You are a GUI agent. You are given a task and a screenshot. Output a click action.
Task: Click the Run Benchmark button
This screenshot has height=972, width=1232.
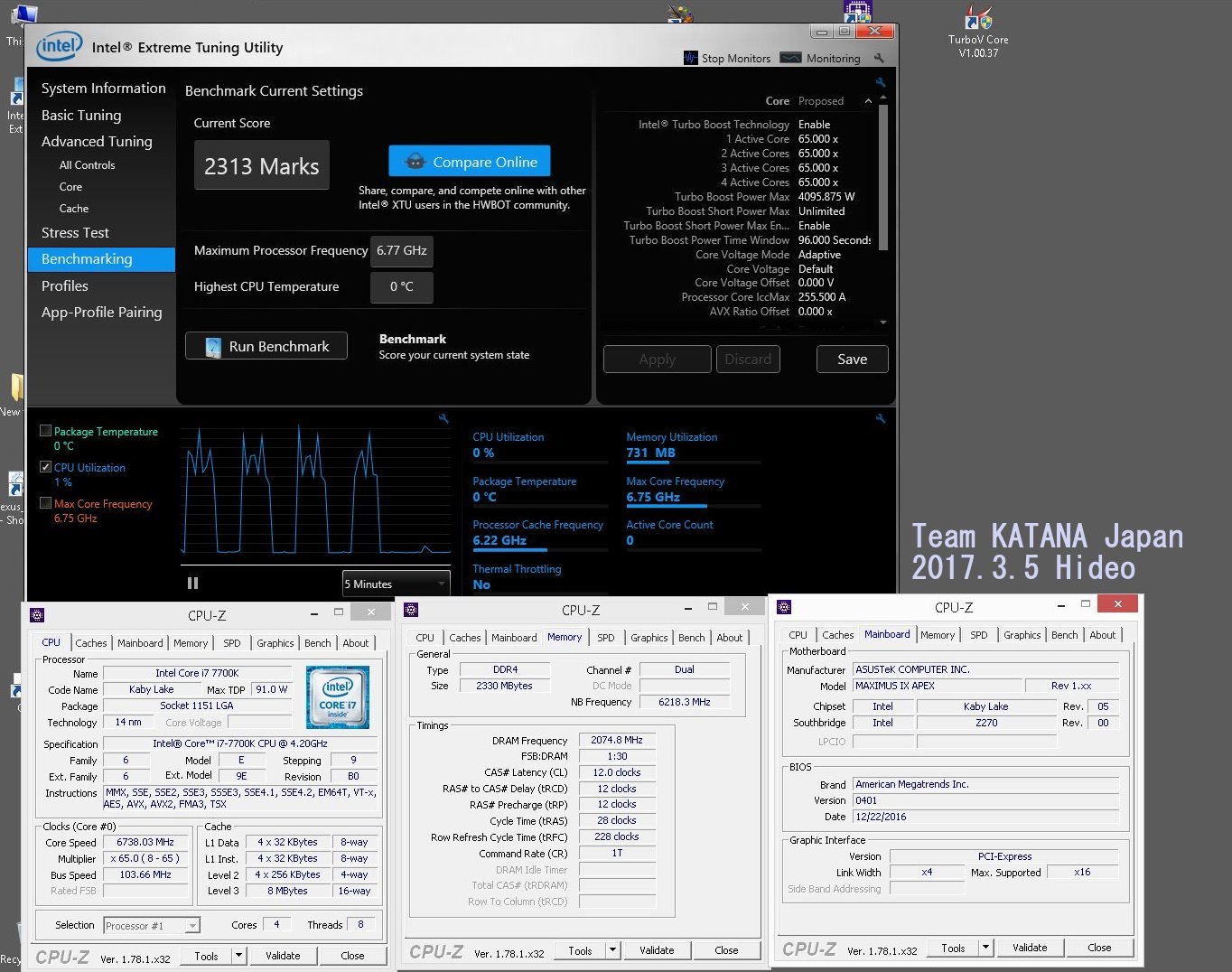click(x=266, y=347)
